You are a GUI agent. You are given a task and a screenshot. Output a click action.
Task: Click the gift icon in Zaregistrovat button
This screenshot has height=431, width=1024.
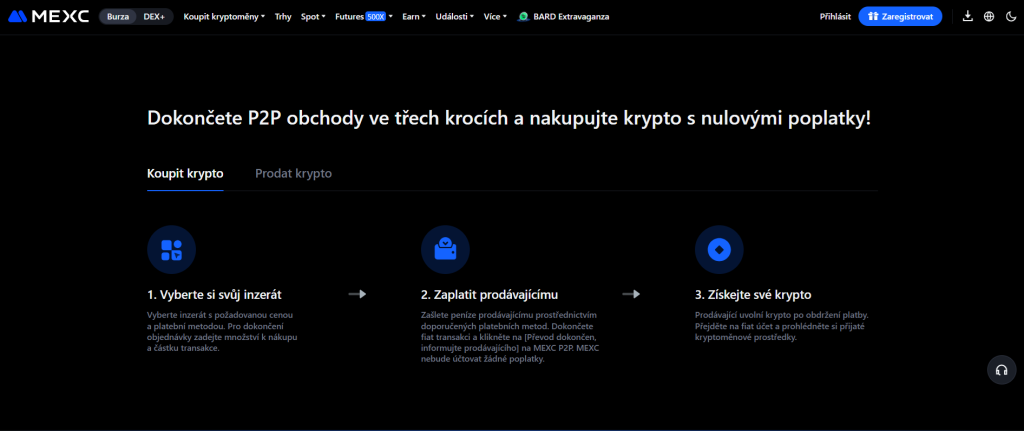pyautogui.click(x=873, y=16)
